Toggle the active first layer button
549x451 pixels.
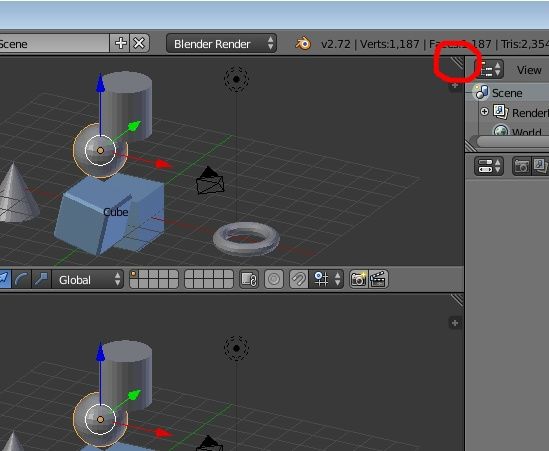tap(134, 274)
